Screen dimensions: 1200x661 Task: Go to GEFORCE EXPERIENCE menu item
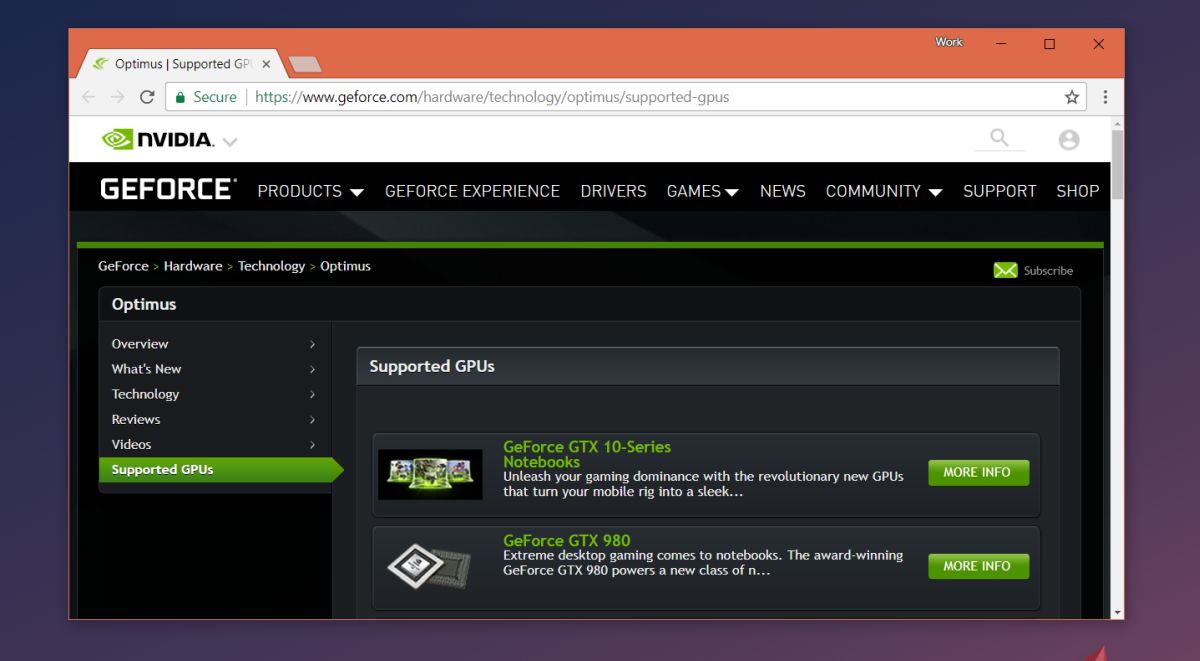coord(472,191)
